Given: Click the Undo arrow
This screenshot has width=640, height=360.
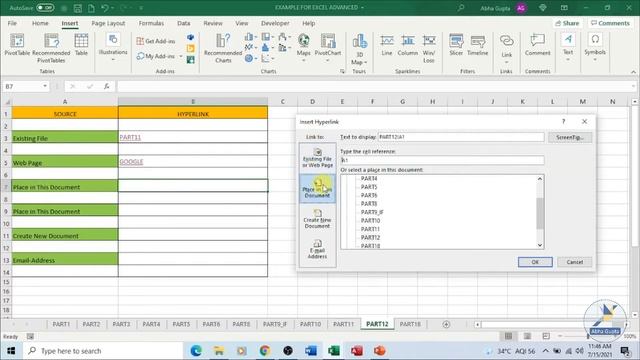Looking at the screenshot, I should pyautogui.click(x=104, y=7).
